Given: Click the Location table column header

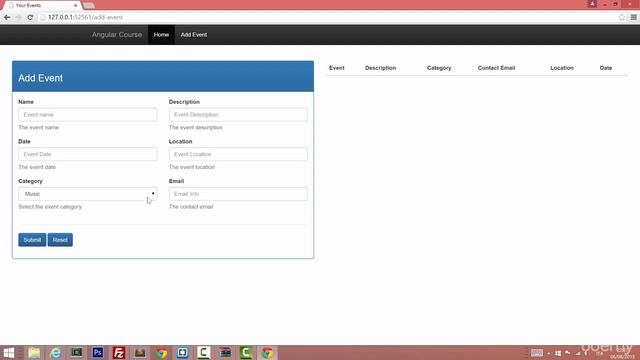Looking at the screenshot, I should tap(562, 68).
